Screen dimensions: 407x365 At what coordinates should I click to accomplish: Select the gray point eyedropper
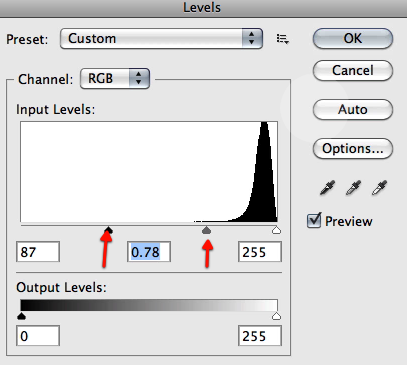[353, 187]
